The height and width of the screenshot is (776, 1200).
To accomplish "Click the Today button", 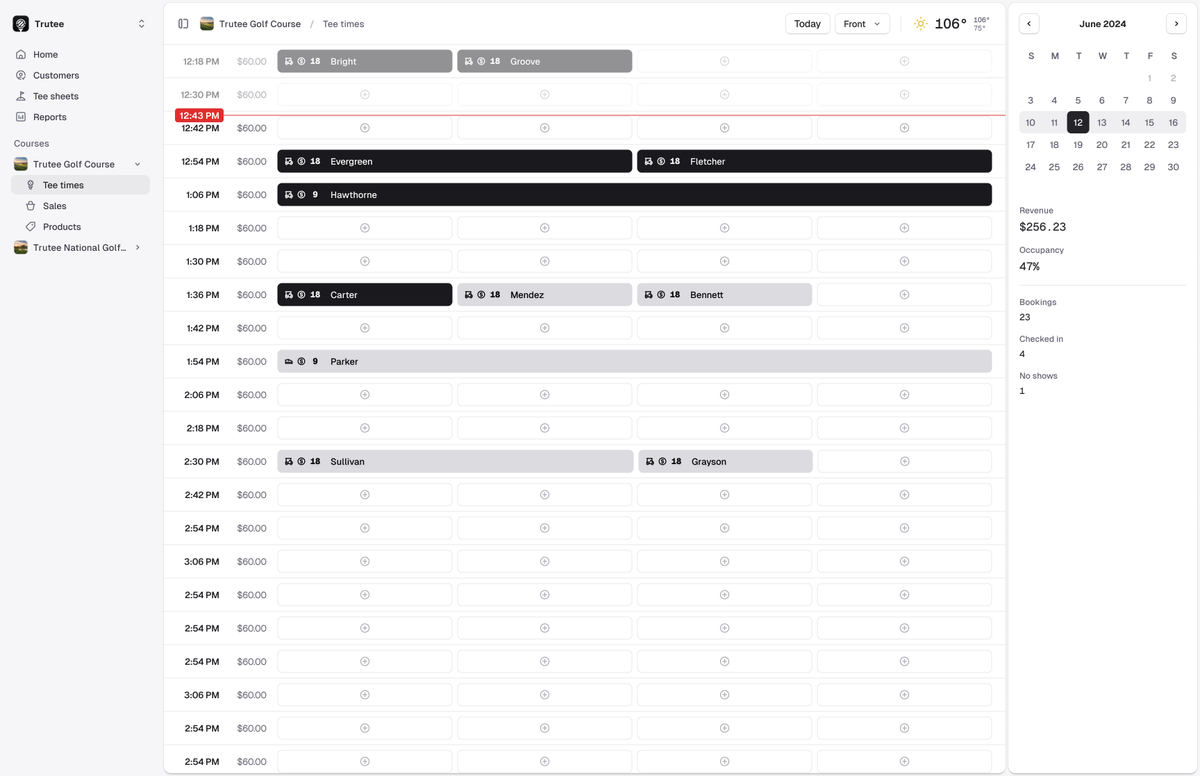I will click(x=807, y=24).
